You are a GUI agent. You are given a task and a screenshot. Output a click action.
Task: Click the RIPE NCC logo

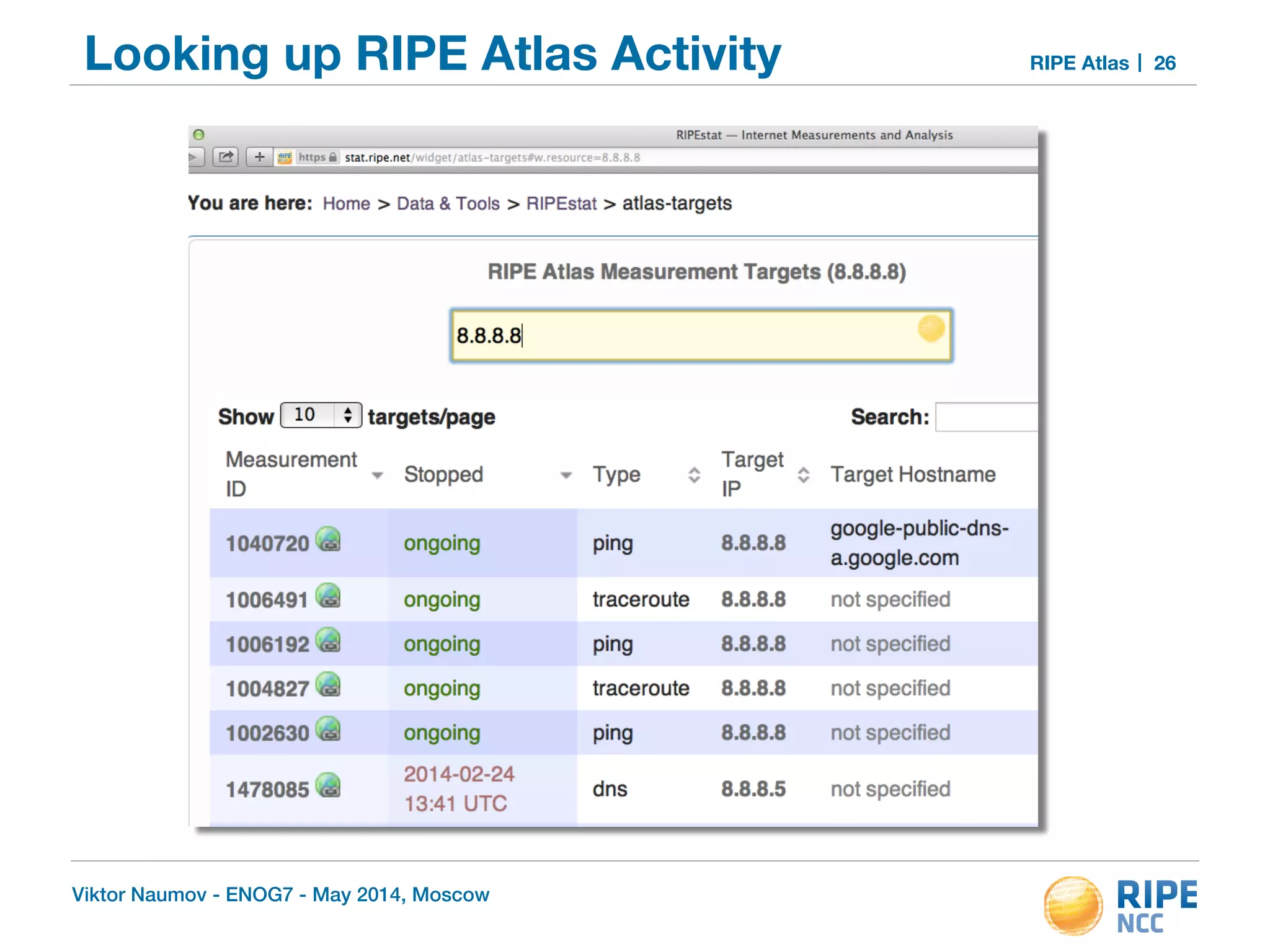[x=1121, y=906]
